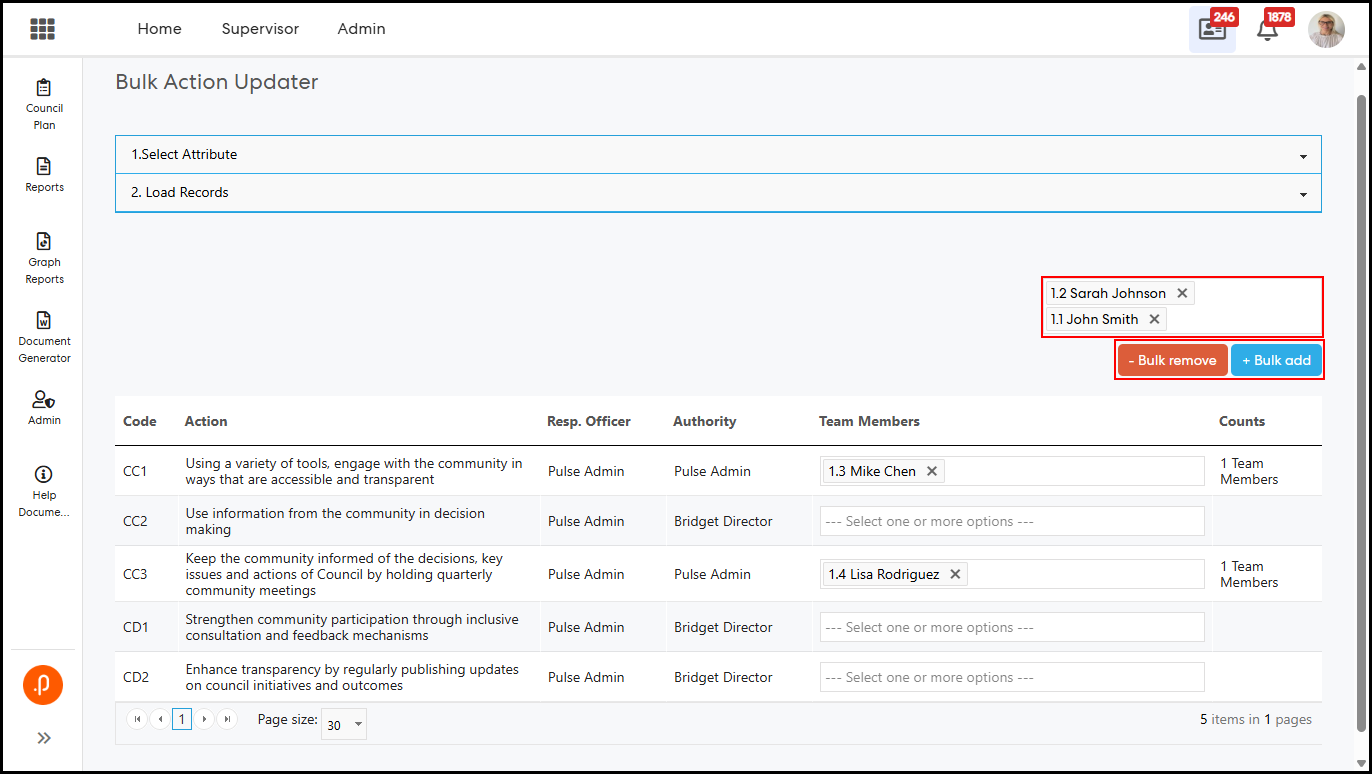1372x774 pixels.
Task: Click the Team Members field for CC2
Action: point(1011,521)
